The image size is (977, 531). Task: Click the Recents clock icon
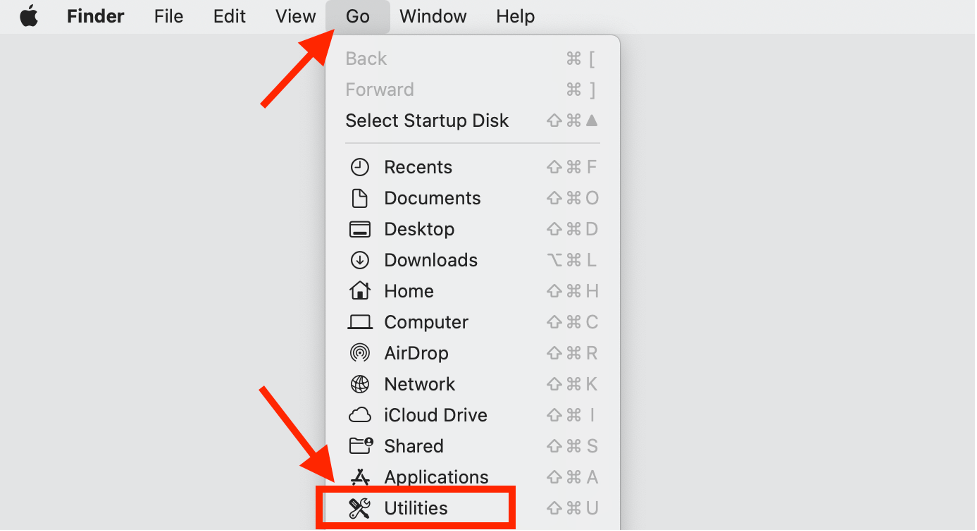click(x=359, y=167)
